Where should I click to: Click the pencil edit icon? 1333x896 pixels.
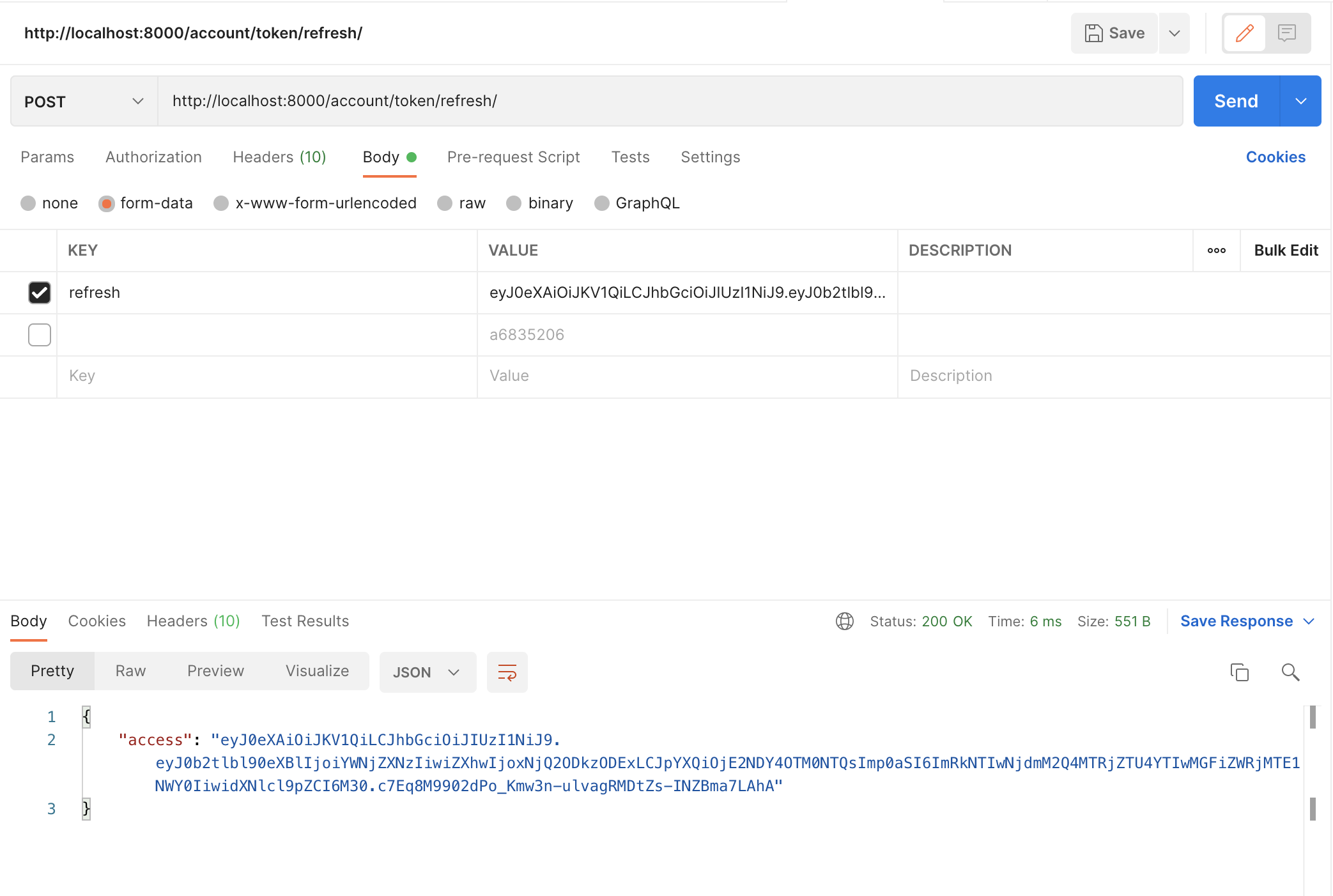coord(1244,33)
